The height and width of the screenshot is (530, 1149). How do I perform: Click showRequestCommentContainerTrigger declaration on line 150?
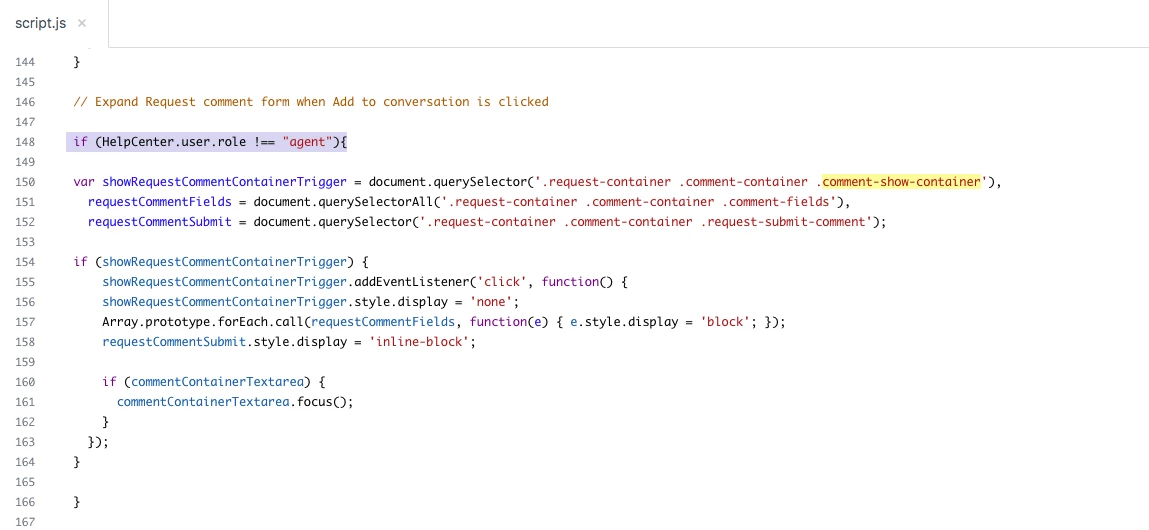(224, 182)
